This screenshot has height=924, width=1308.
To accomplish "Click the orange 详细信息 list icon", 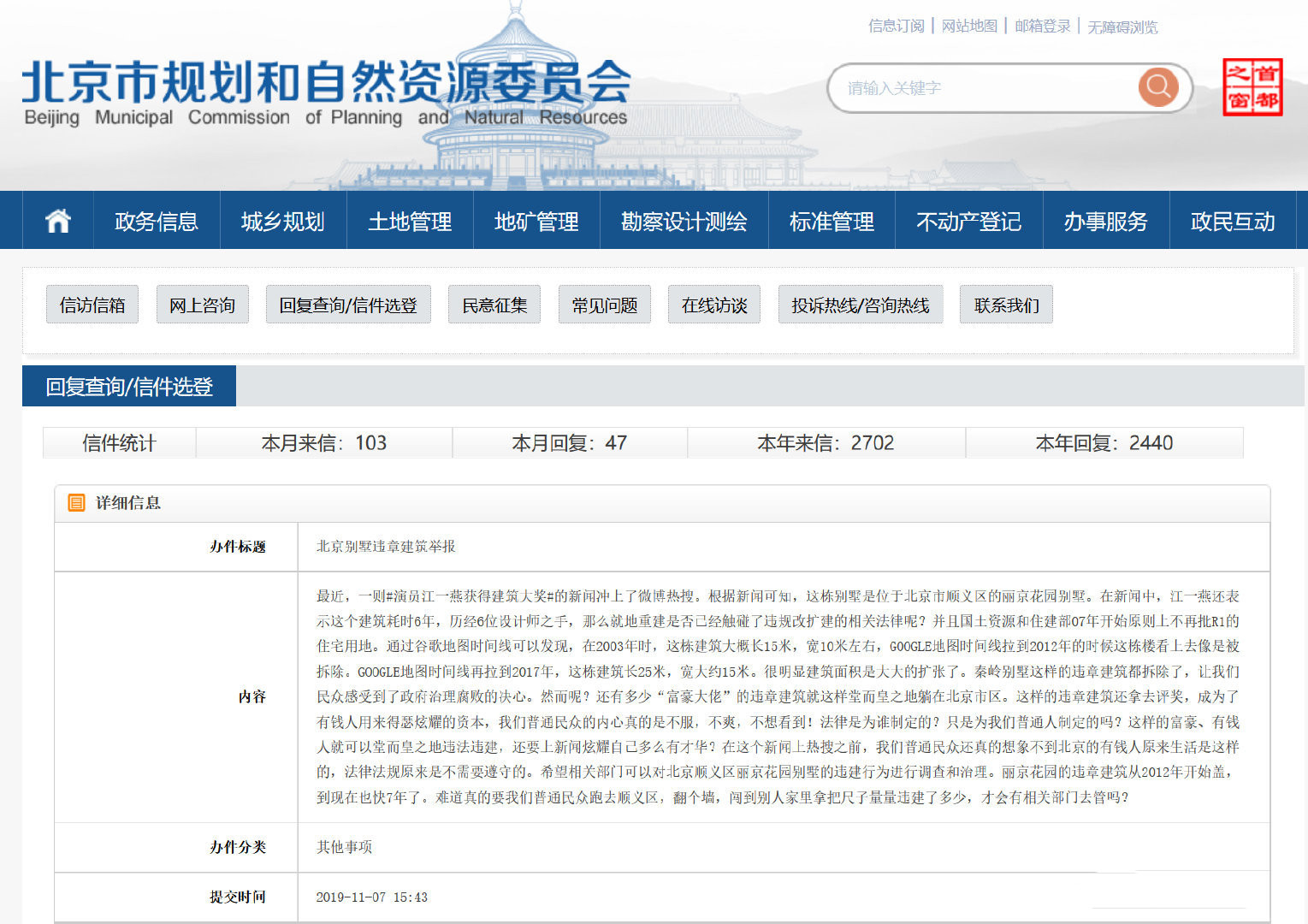I will click(x=76, y=503).
